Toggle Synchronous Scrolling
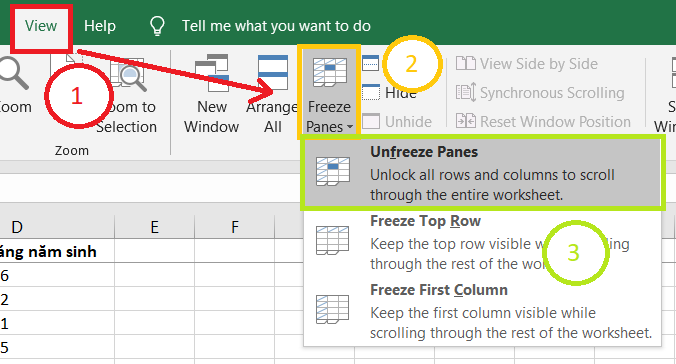 [540, 93]
